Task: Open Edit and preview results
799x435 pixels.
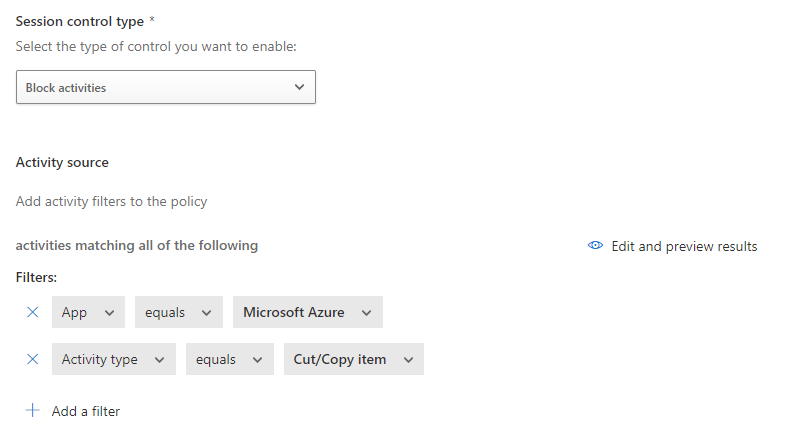Action: (684, 246)
